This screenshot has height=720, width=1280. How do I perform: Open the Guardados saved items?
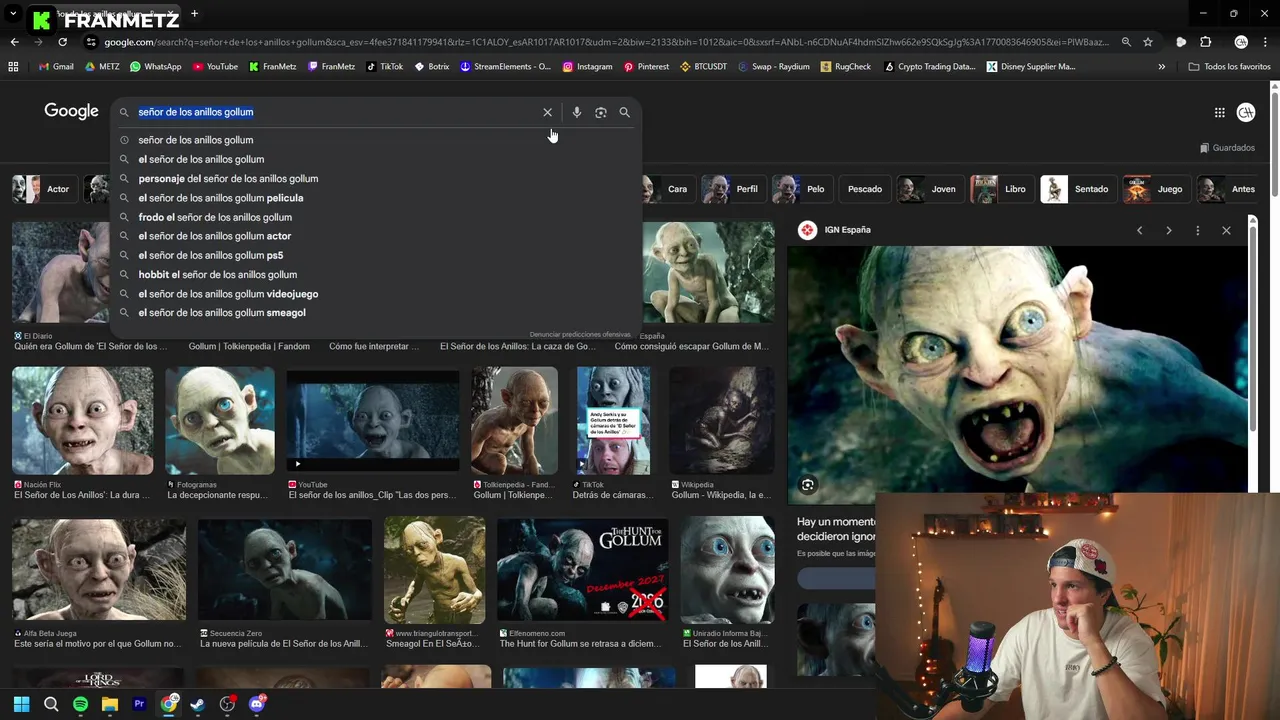tap(1227, 148)
